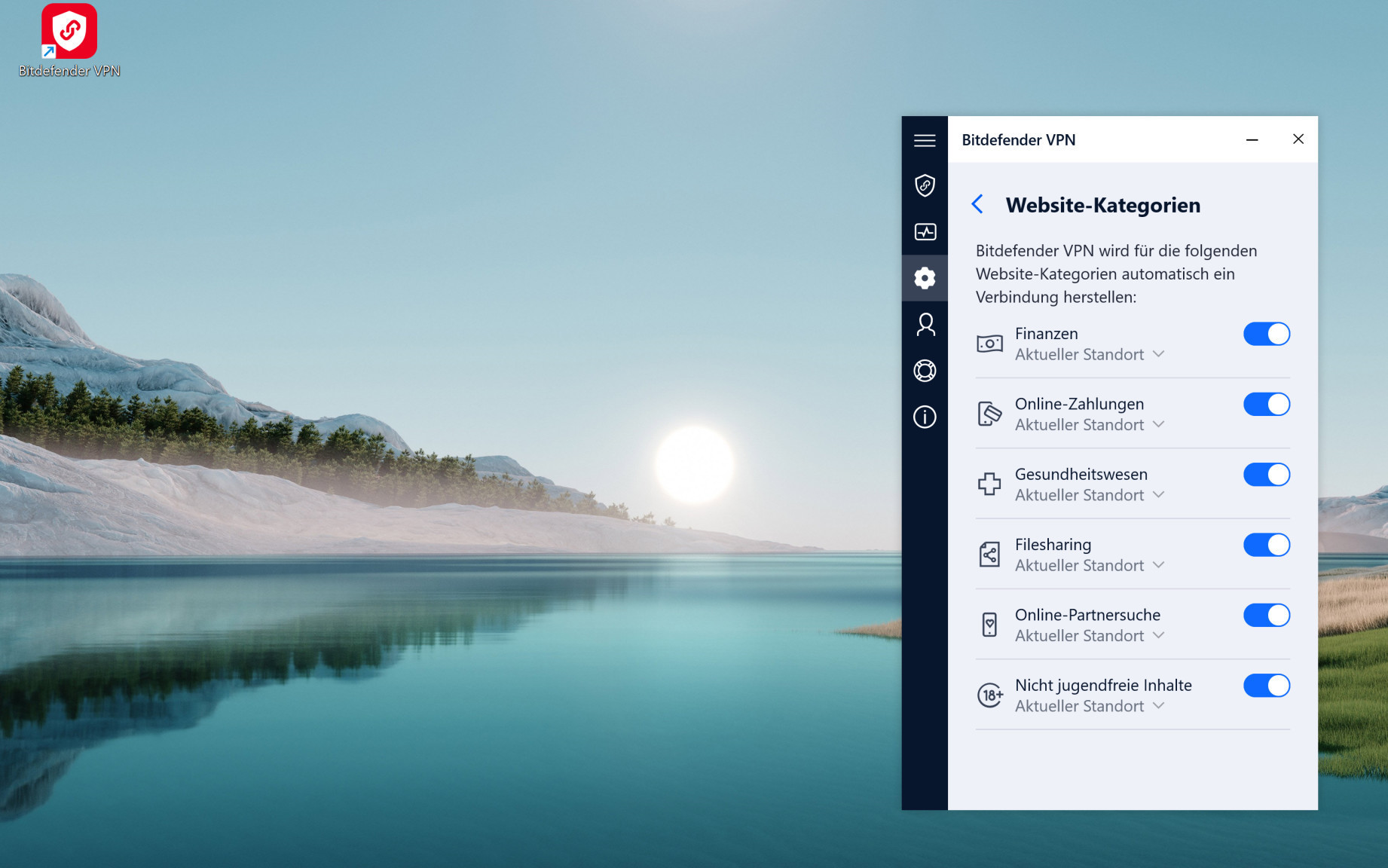Minimize the Bitdefender VPN window
1388x868 pixels.
click(x=1252, y=139)
